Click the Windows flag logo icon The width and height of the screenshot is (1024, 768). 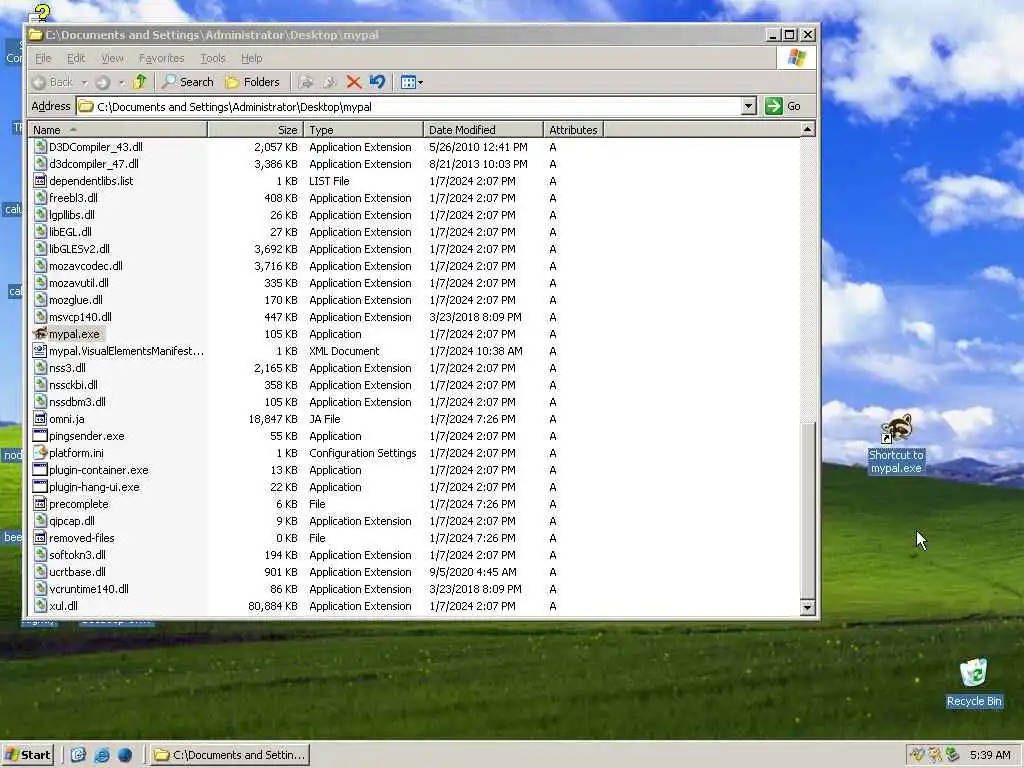pyautogui.click(x=796, y=58)
